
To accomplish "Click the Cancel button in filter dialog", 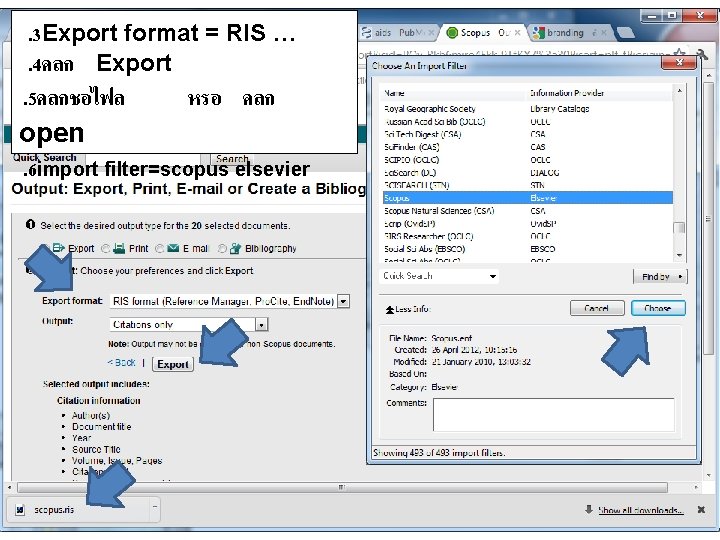I will pyautogui.click(x=597, y=308).
